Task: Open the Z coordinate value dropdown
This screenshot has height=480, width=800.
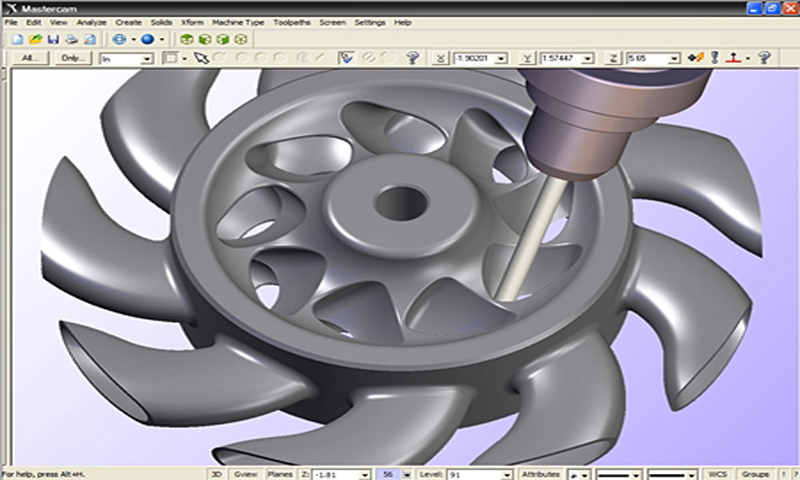Action: pyautogui.click(x=674, y=59)
